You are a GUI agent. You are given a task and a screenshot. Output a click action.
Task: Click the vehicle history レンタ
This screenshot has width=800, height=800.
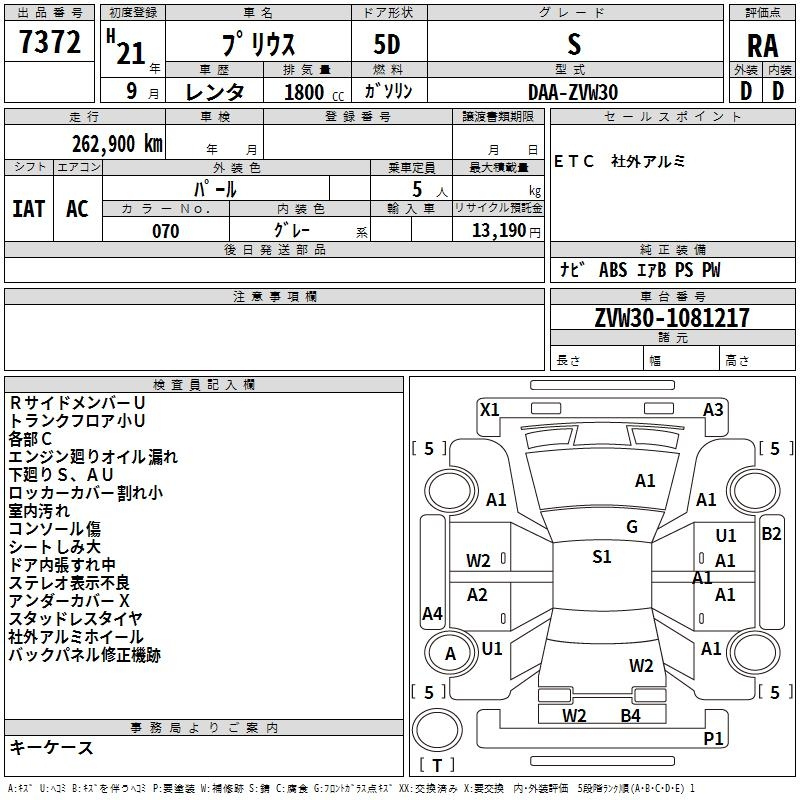coord(214,92)
